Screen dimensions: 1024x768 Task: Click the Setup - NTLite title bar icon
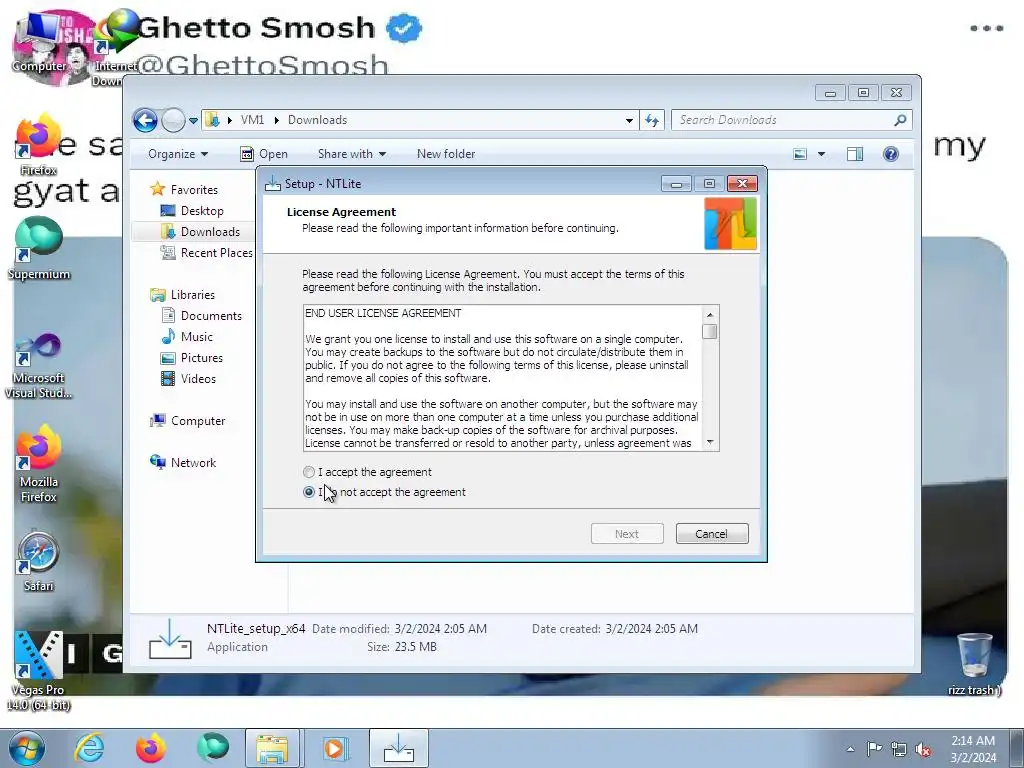click(x=272, y=184)
